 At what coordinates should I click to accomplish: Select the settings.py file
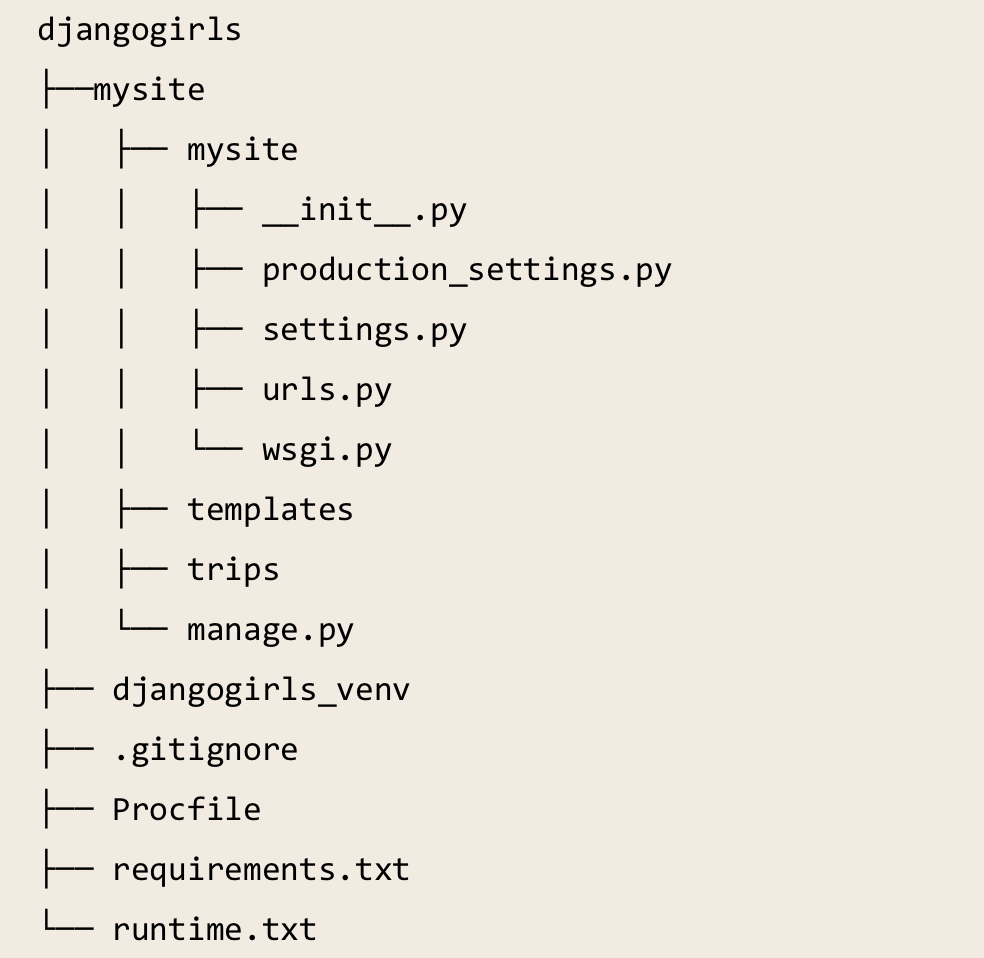(x=364, y=330)
